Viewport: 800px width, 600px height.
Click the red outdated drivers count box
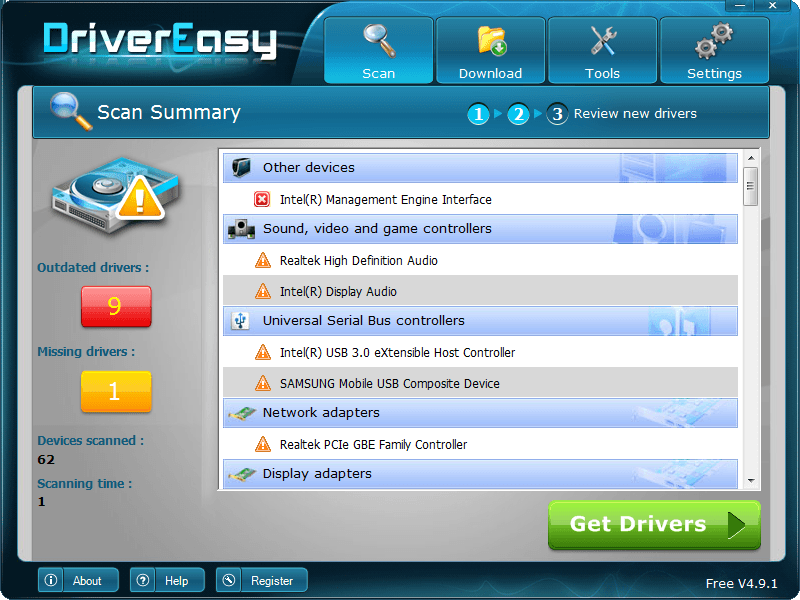(x=116, y=306)
